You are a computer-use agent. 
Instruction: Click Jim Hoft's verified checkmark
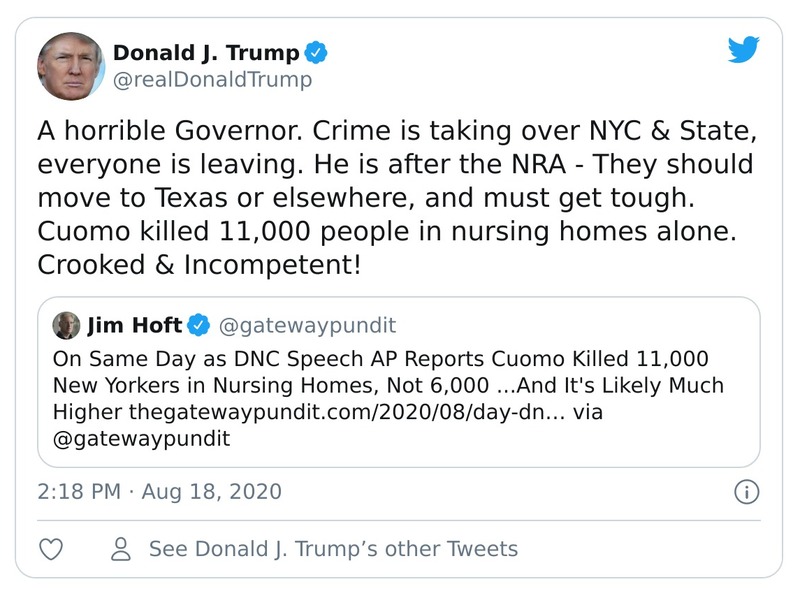pos(199,324)
